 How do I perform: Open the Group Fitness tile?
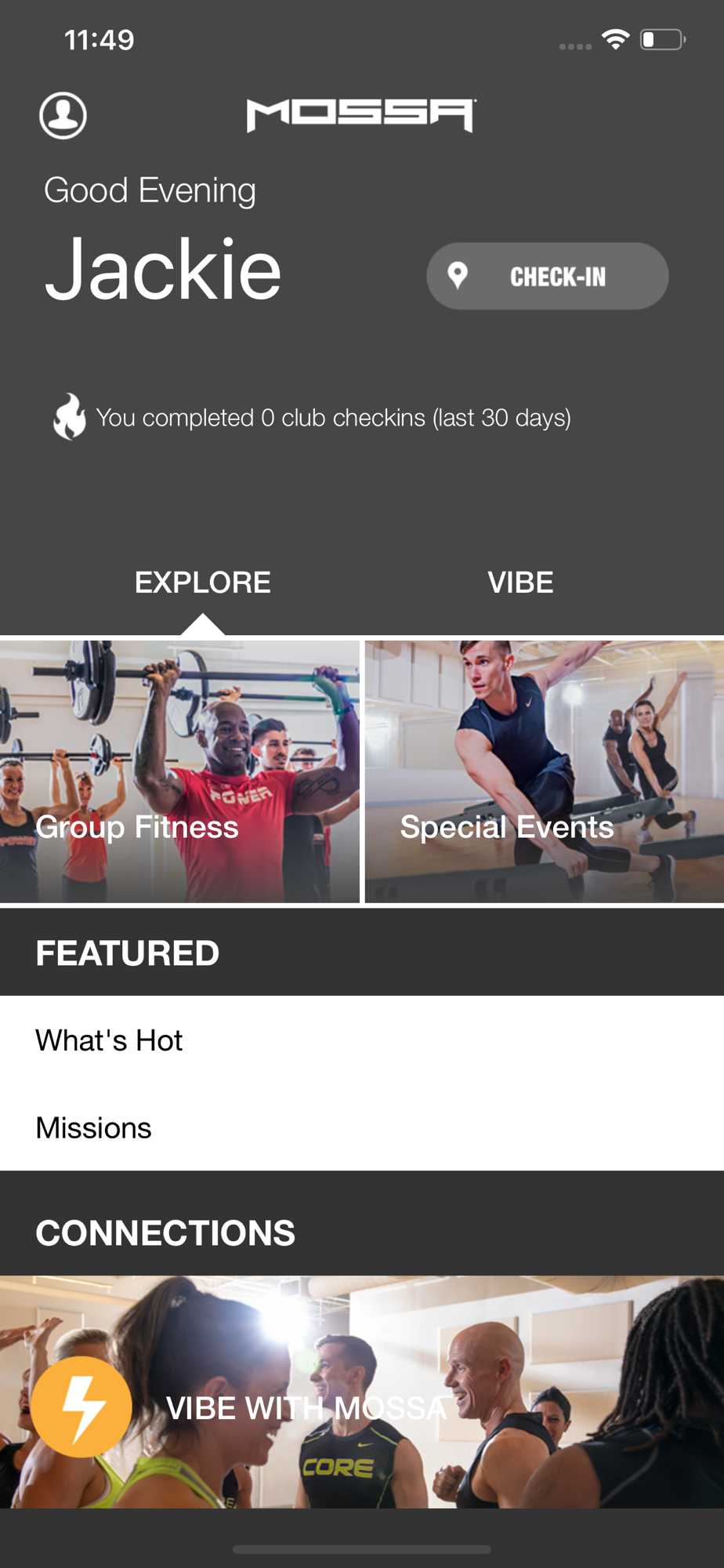(179, 771)
